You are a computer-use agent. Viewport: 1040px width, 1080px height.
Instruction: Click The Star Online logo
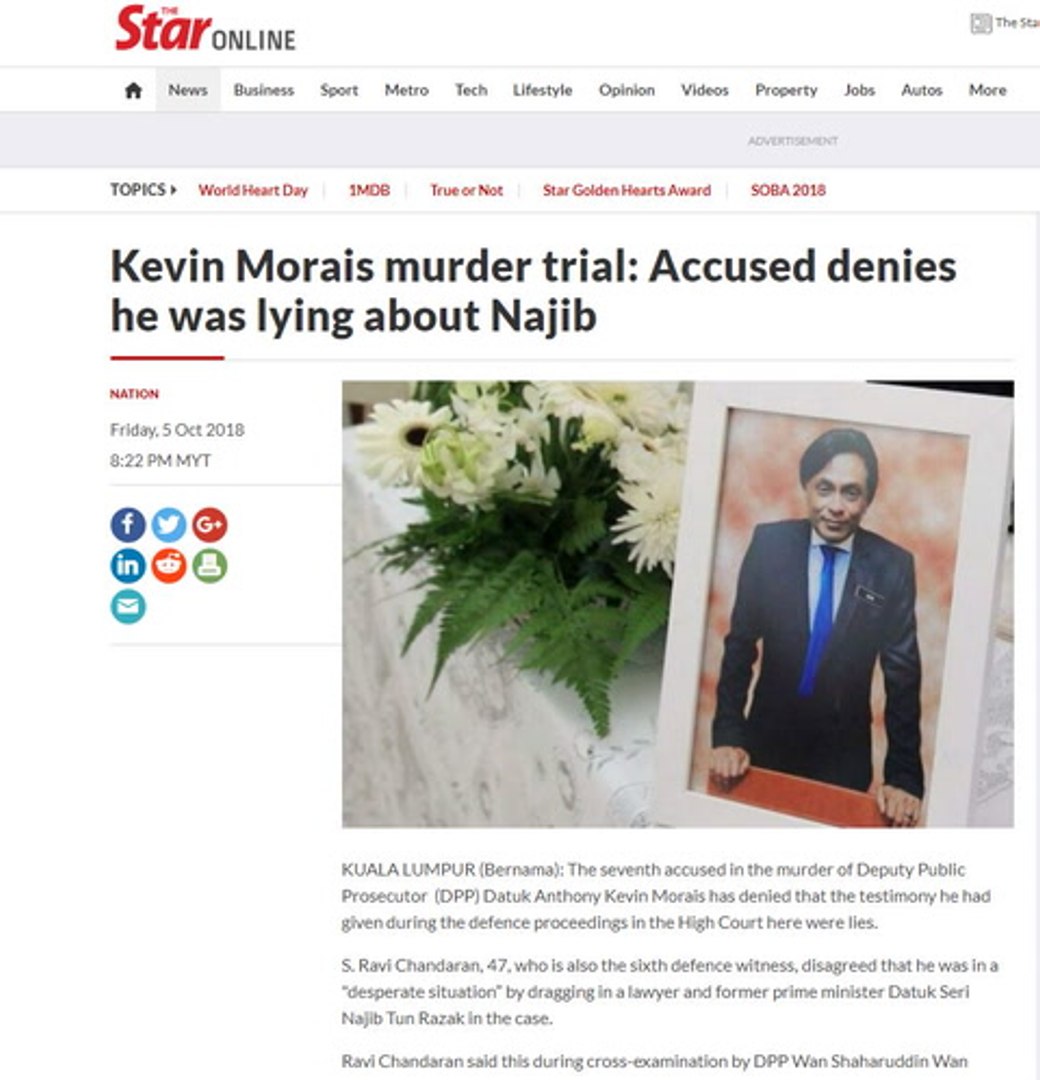click(x=205, y=28)
